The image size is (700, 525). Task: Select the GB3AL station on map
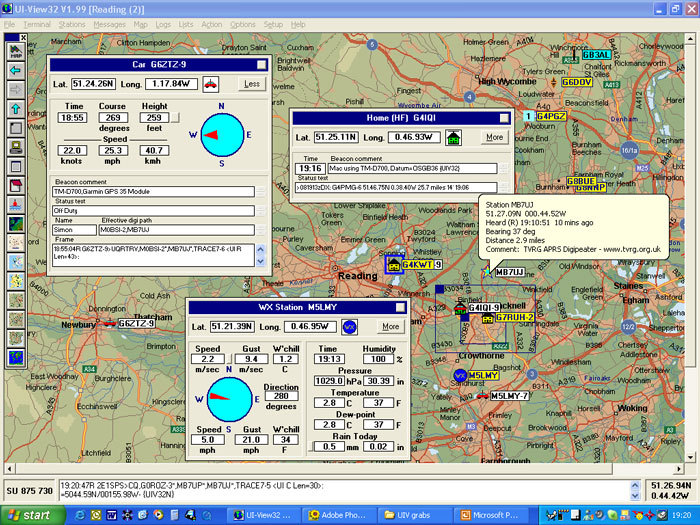pyautogui.click(x=596, y=54)
